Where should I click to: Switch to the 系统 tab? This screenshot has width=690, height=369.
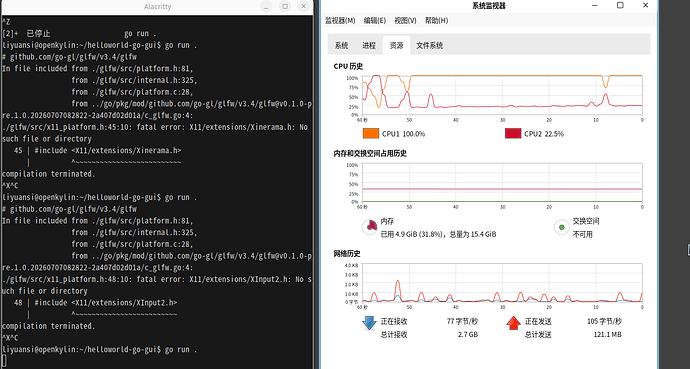(341, 45)
